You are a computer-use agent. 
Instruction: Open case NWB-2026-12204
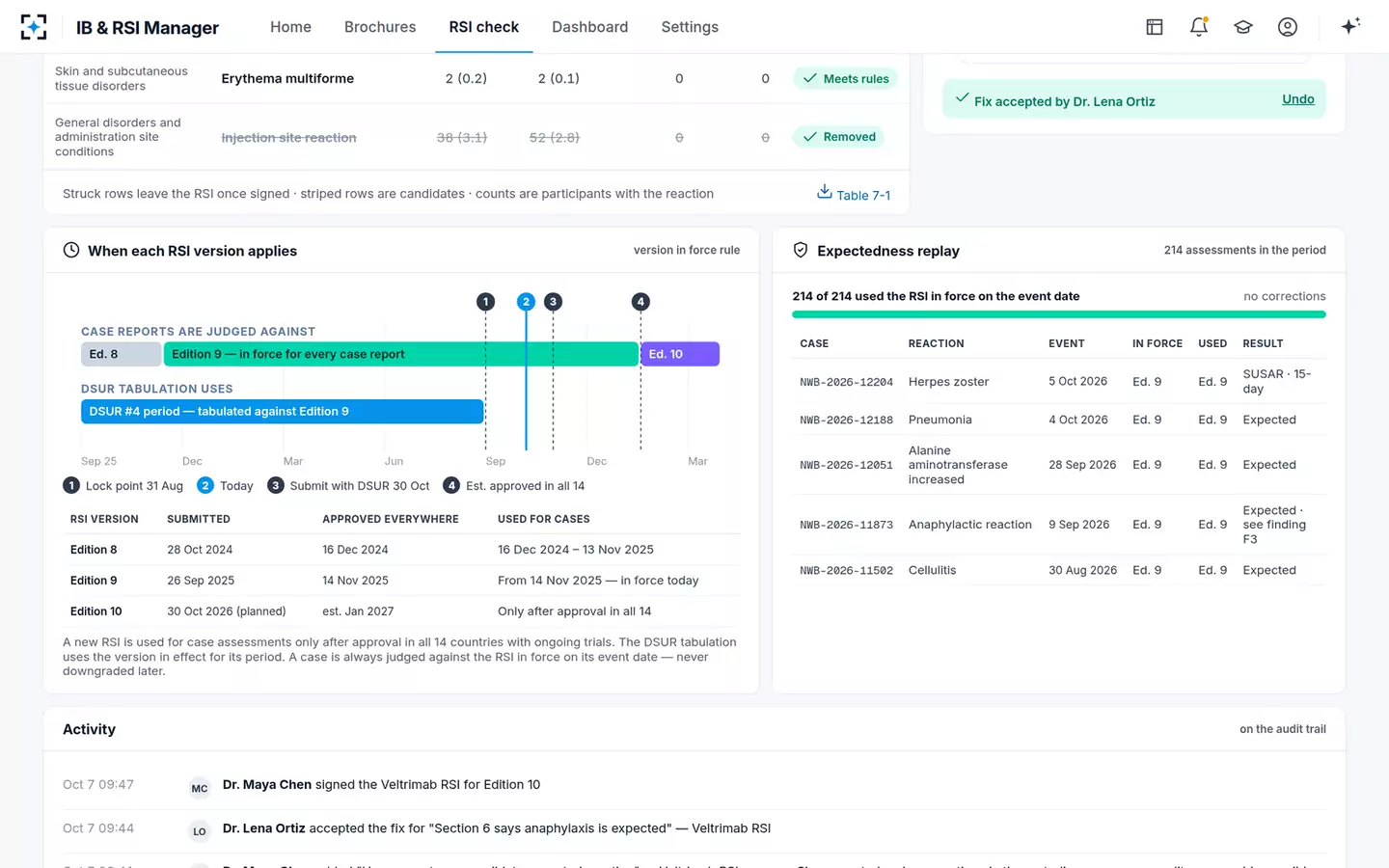point(846,382)
